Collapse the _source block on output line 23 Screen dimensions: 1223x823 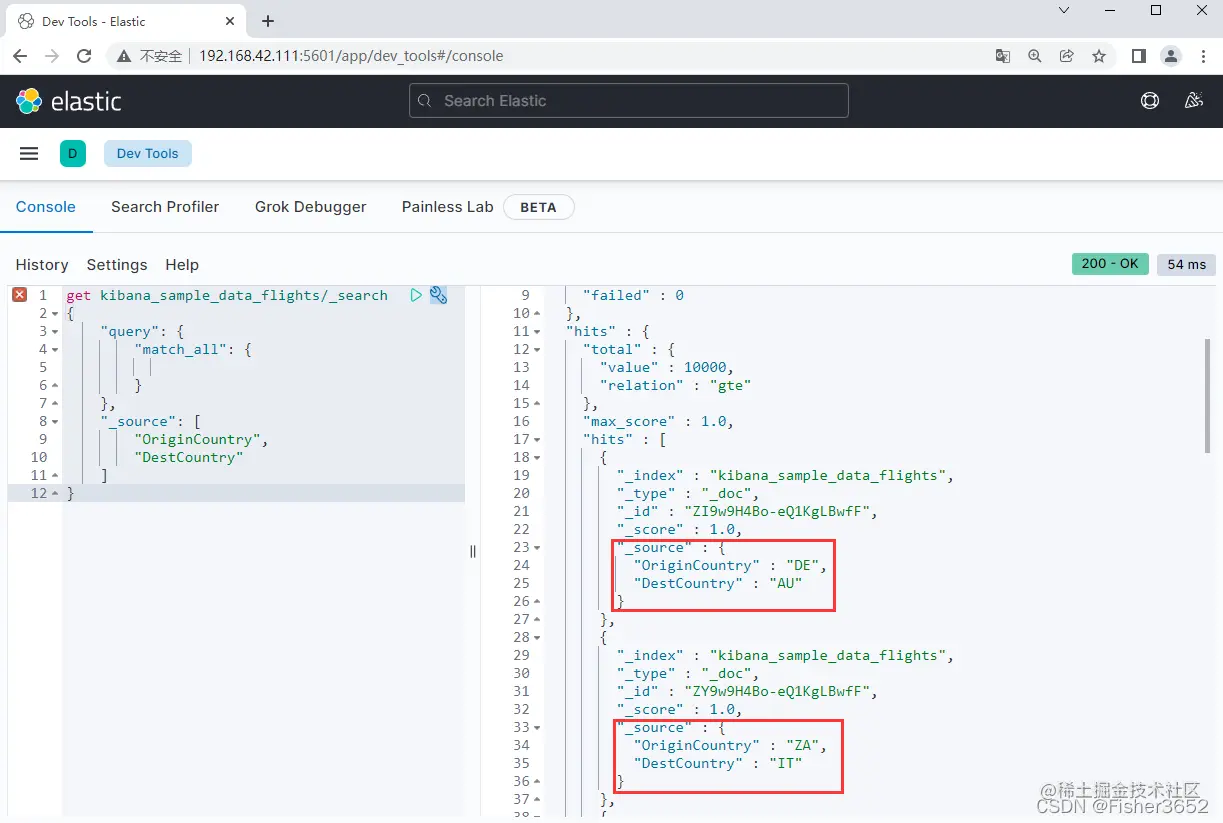(x=537, y=548)
